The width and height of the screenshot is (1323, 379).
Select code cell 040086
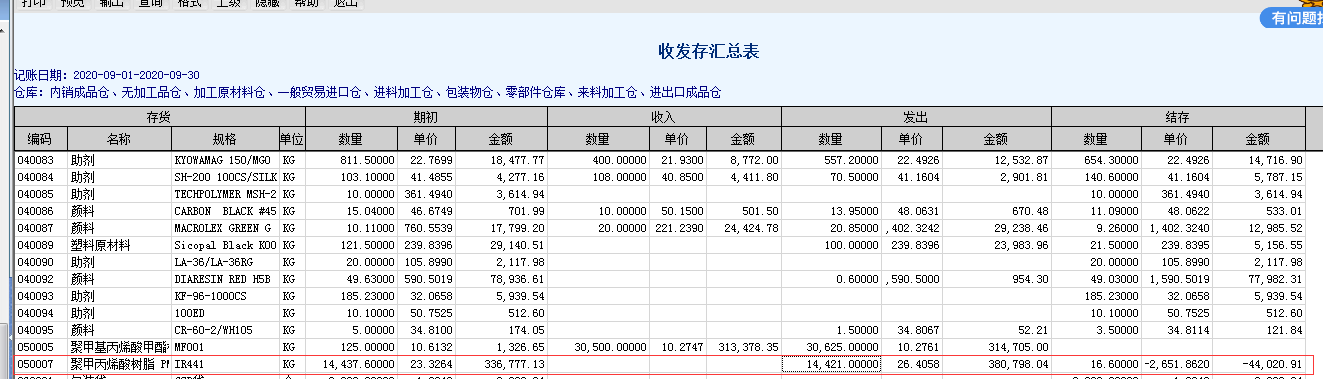40,212
